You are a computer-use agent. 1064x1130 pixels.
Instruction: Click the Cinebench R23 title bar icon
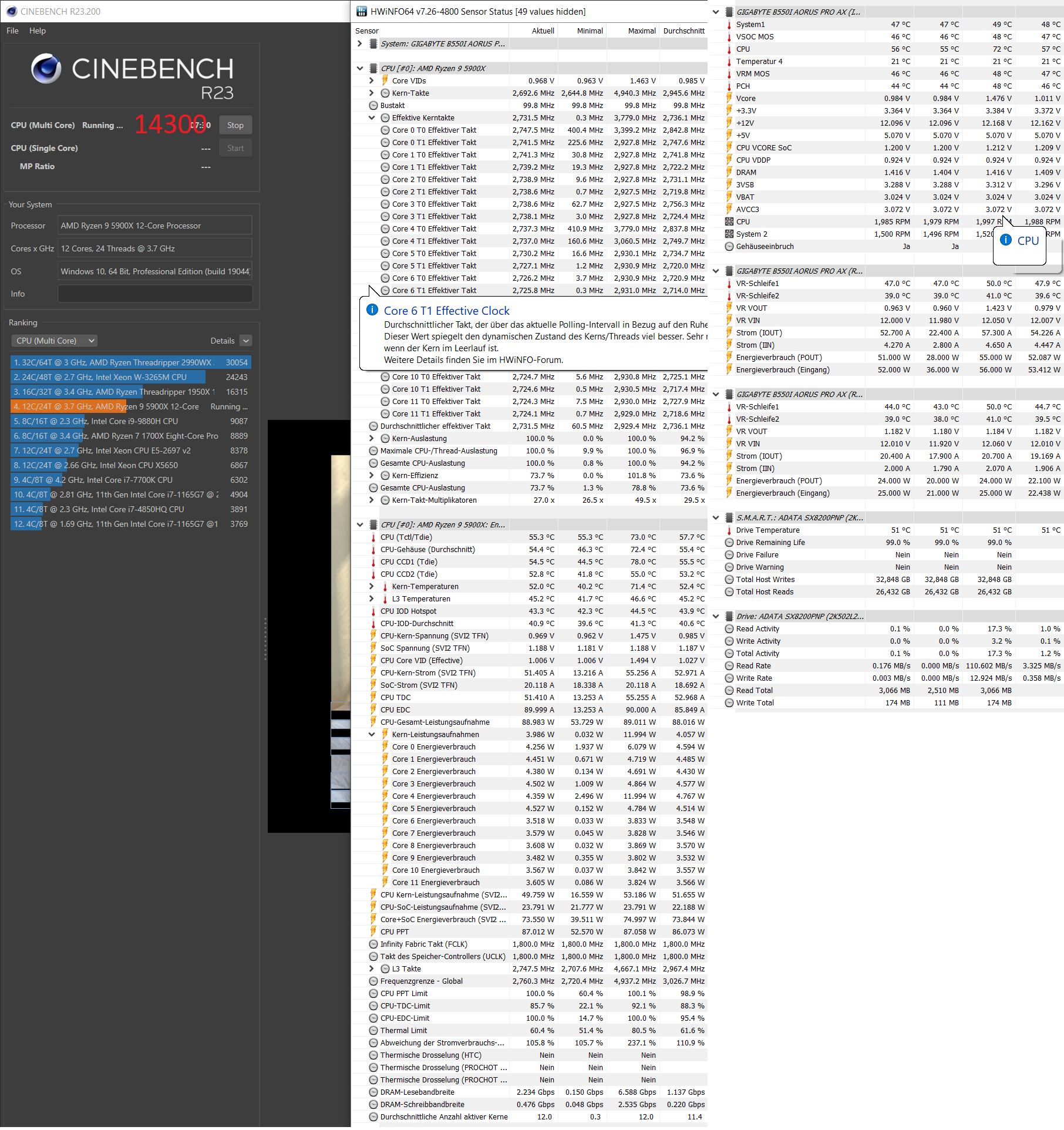point(11,11)
